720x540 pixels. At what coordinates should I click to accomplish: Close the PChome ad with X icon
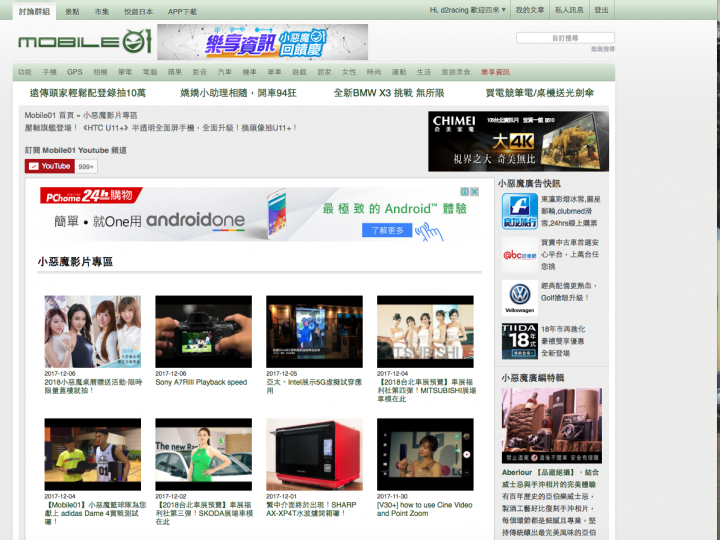point(475,191)
